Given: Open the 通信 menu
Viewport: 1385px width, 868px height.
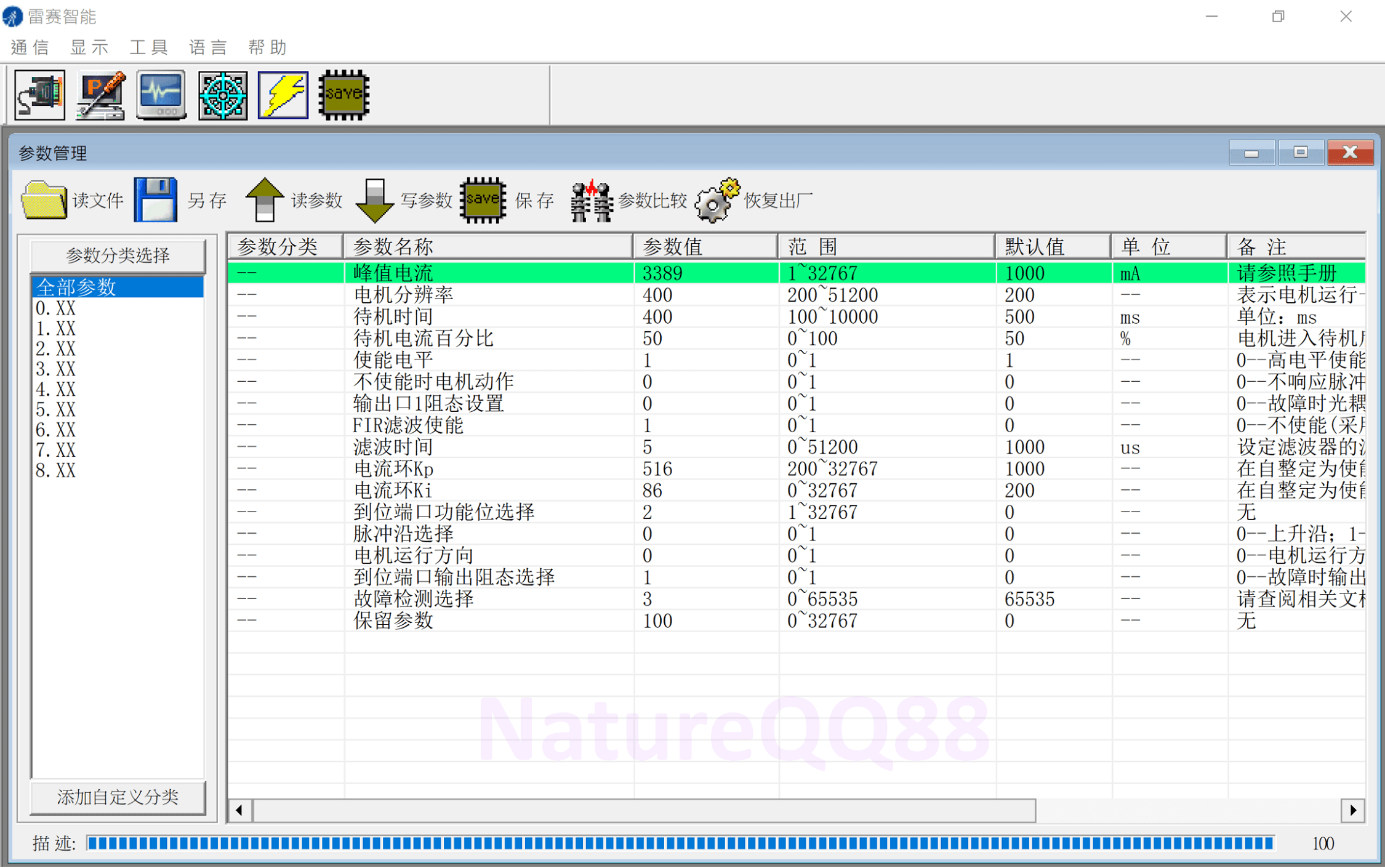Looking at the screenshot, I should pos(30,47).
